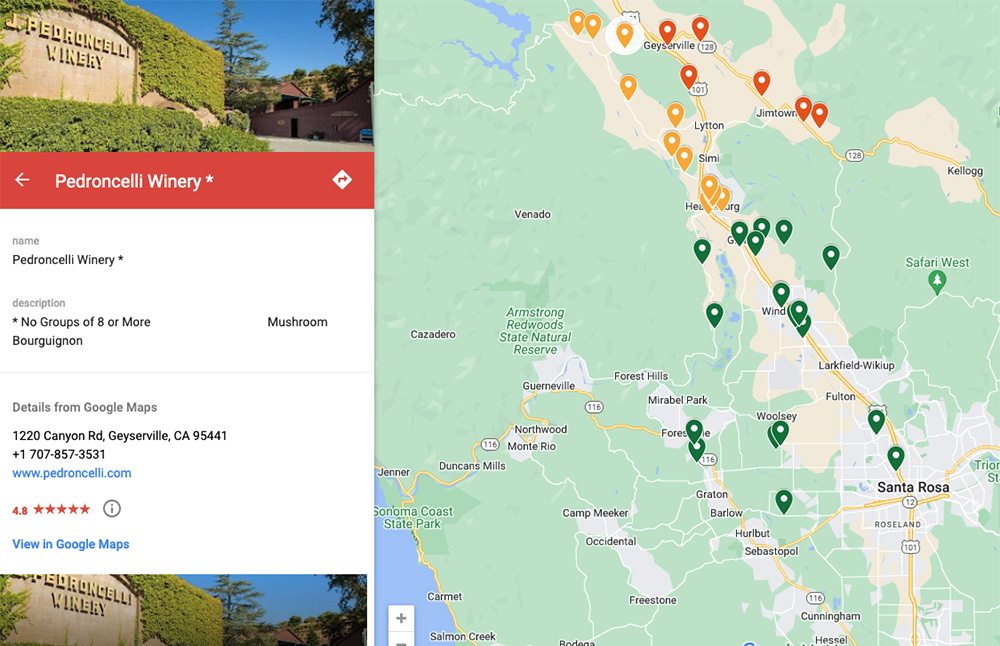Image resolution: width=1000 pixels, height=646 pixels.
Task: Click the 4.8 star rating
Action: pos(51,510)
